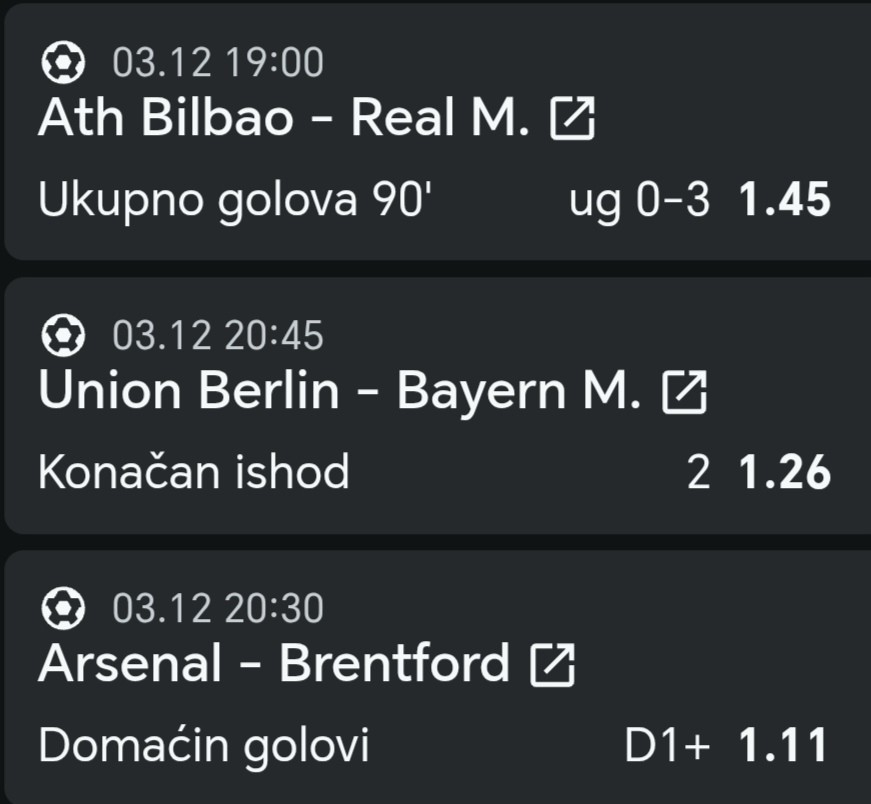The image size is (871, 804).
Task: Click football icon next to 03.12 19:00
Action: pyautogui.click(x=63, y=65)
